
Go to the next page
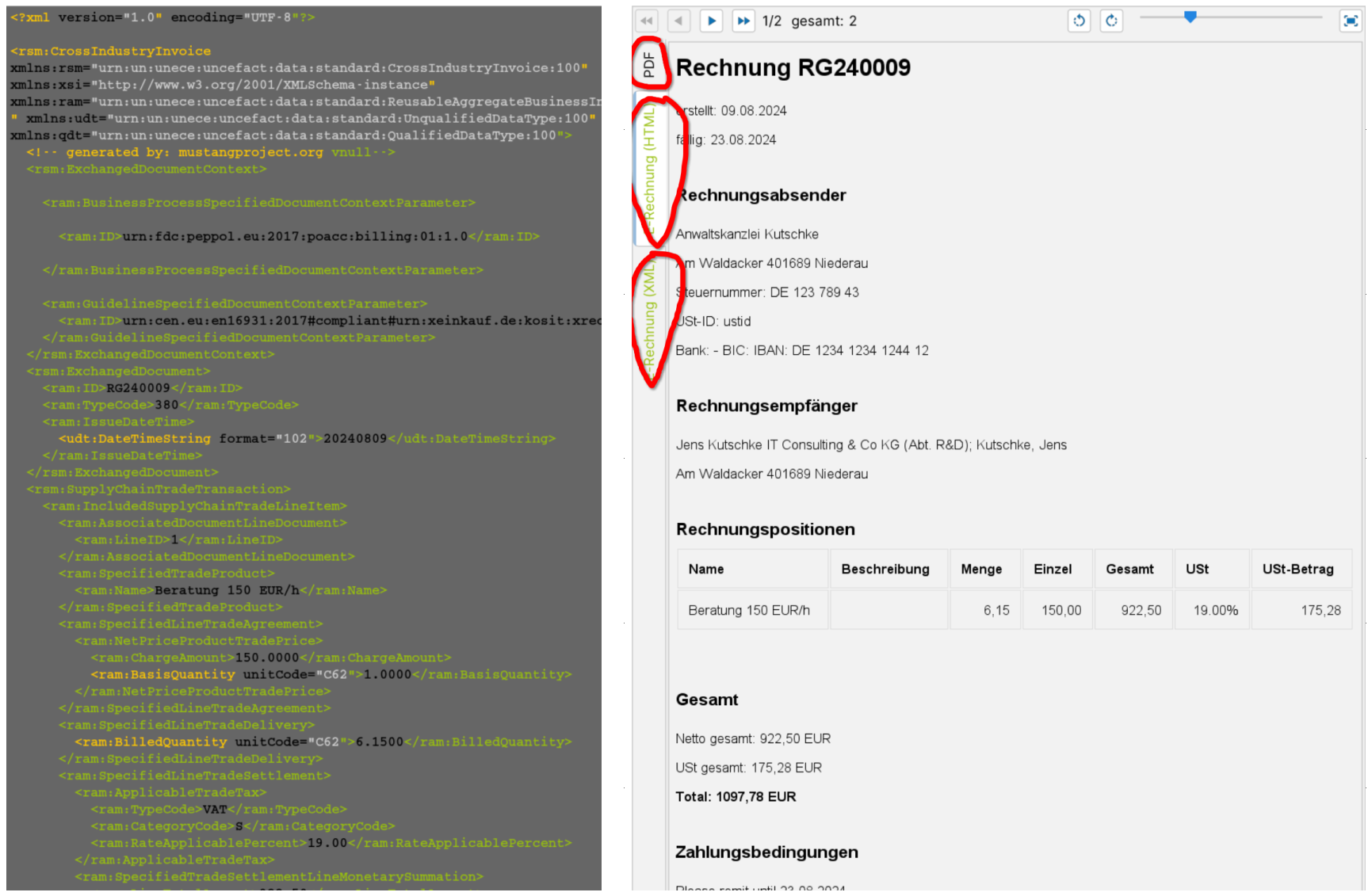coord(711,21)
